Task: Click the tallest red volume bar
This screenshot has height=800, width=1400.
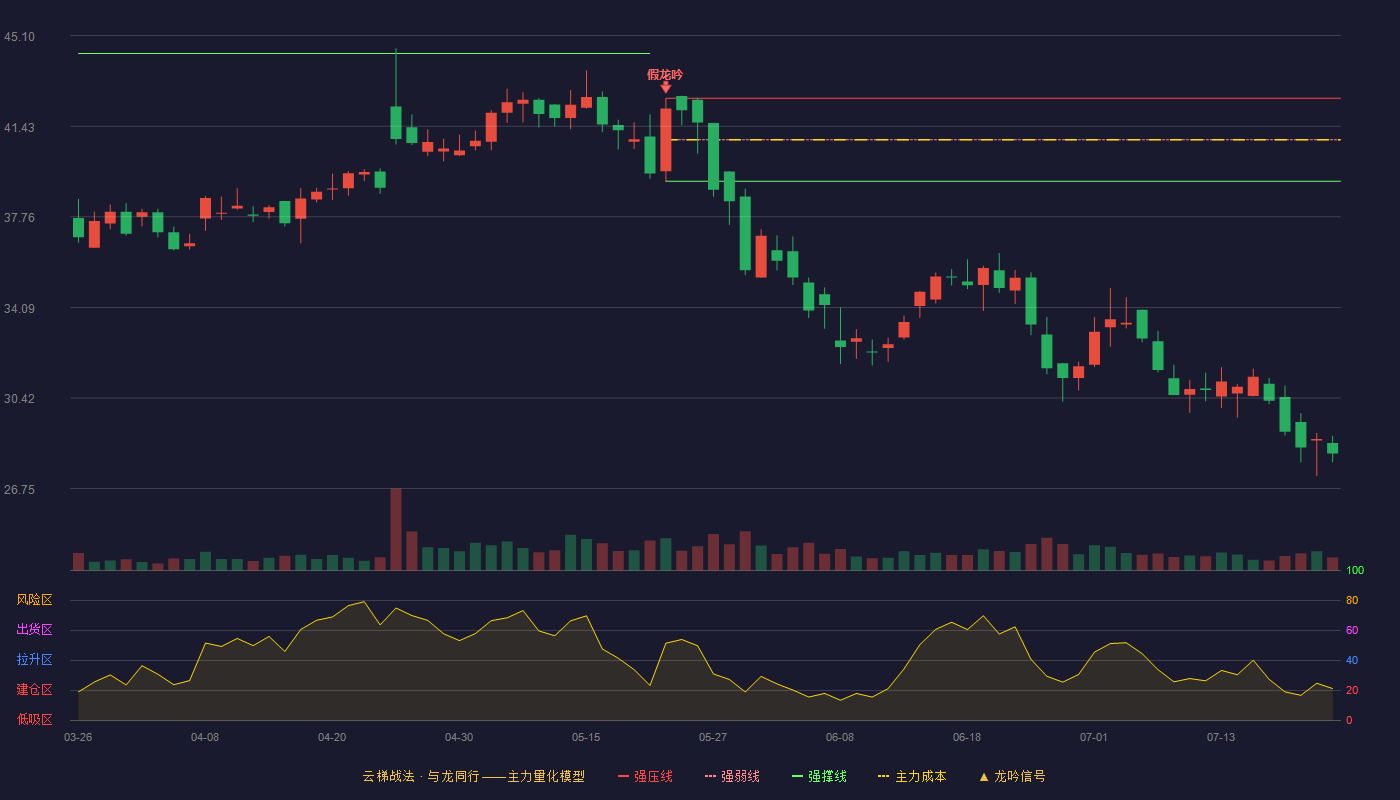Action: pyautogui.click(x=396, y=529)
